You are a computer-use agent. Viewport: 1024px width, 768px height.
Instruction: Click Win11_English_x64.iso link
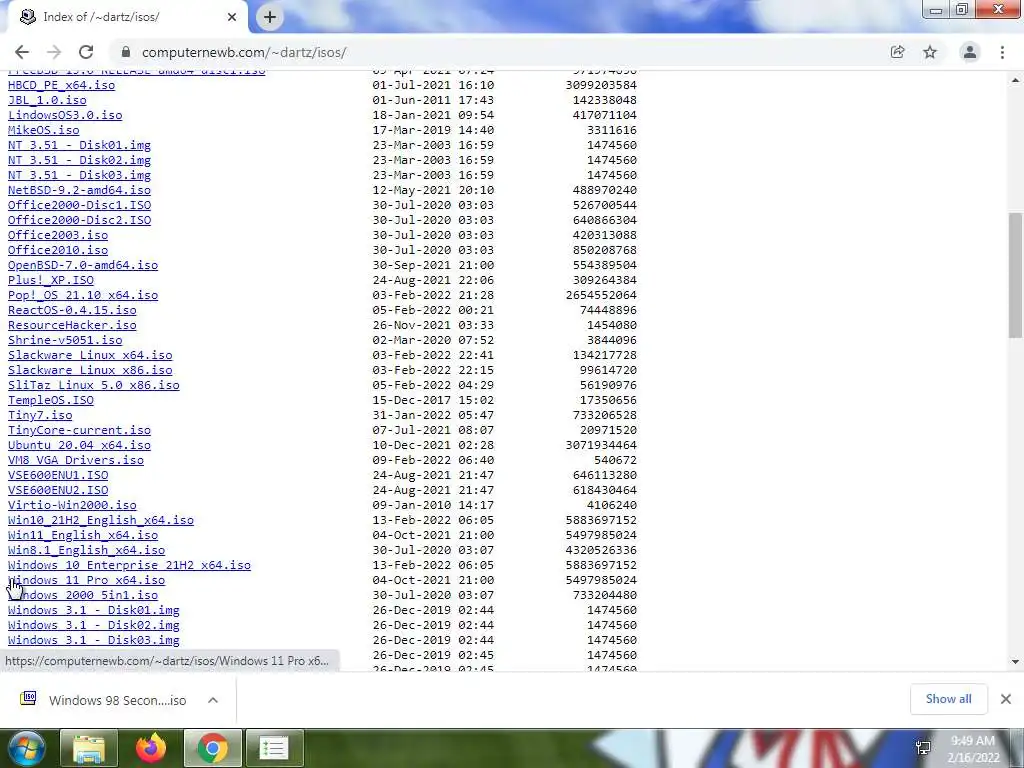click(83, 536)
